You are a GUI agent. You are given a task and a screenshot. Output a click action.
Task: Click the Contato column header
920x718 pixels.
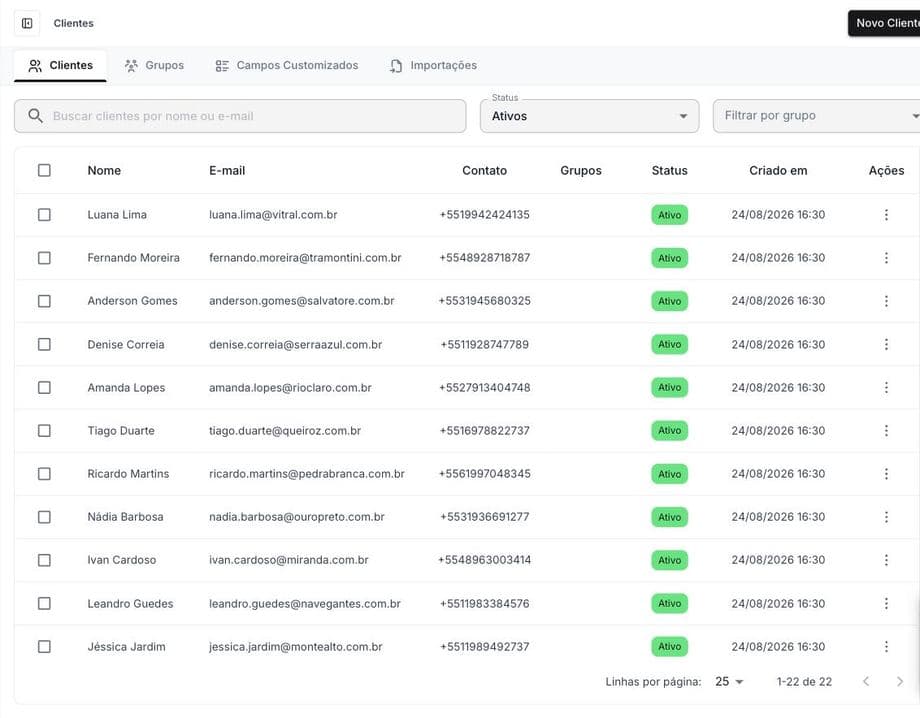coord(485,170)
